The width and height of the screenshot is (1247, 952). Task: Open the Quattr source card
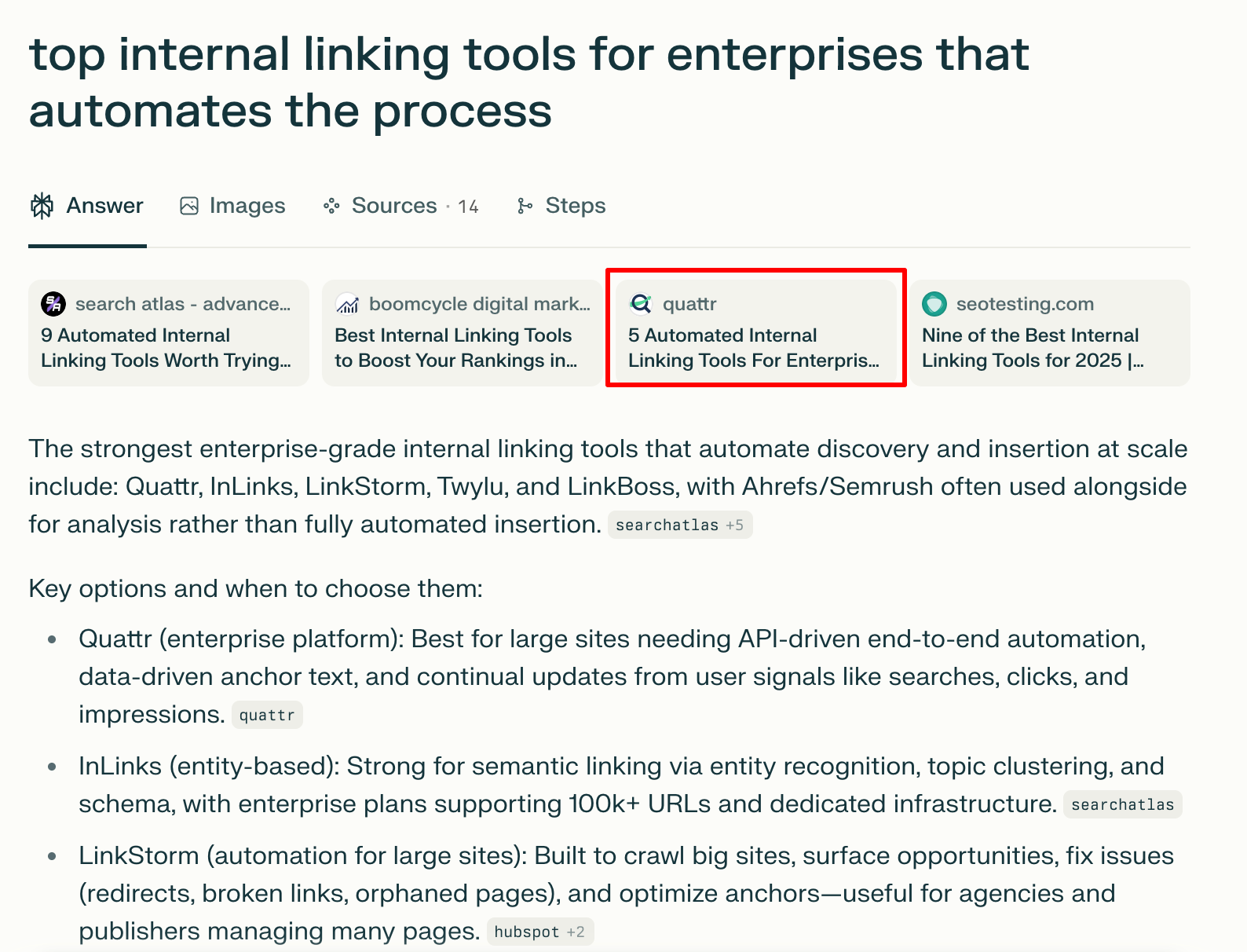(756, 332)
